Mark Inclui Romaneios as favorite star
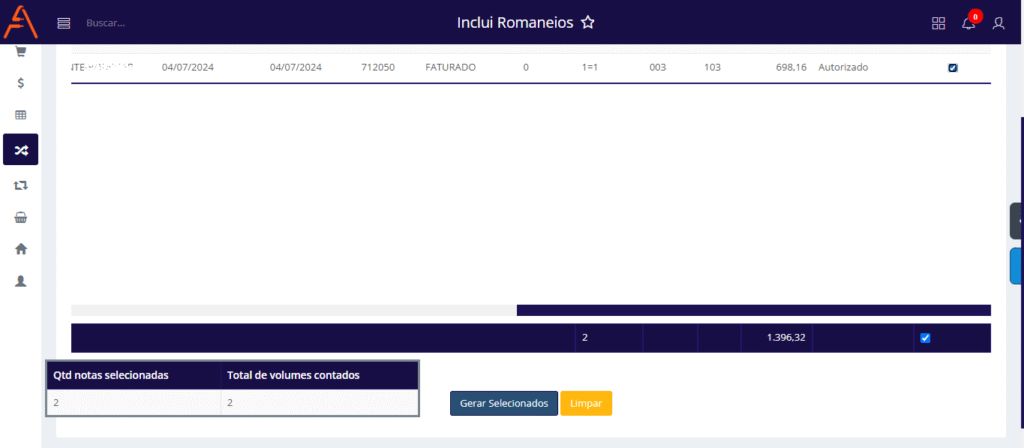 click(588, 22)
